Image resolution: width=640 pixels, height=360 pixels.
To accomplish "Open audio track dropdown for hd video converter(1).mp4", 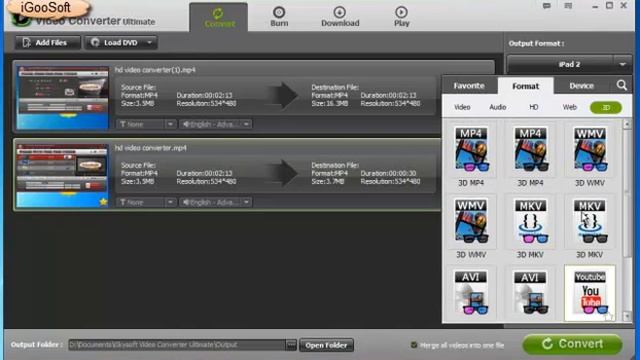I will pyautogui.click(x=216, y=124).
